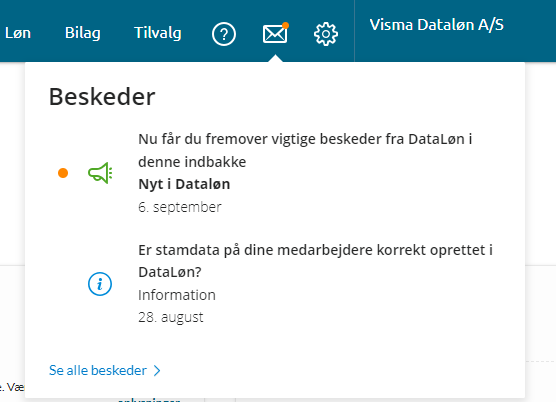This screenshot has height=402, width=556.
Task: Open the Tilvalg menu
Action: tap(158, 33)
